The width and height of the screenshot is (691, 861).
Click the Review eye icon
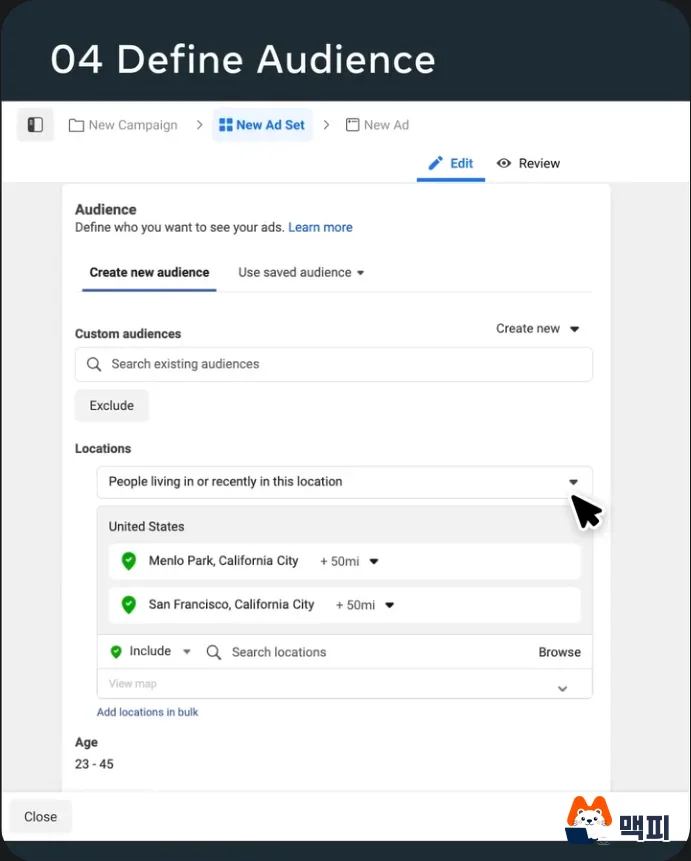click(504, 163)
